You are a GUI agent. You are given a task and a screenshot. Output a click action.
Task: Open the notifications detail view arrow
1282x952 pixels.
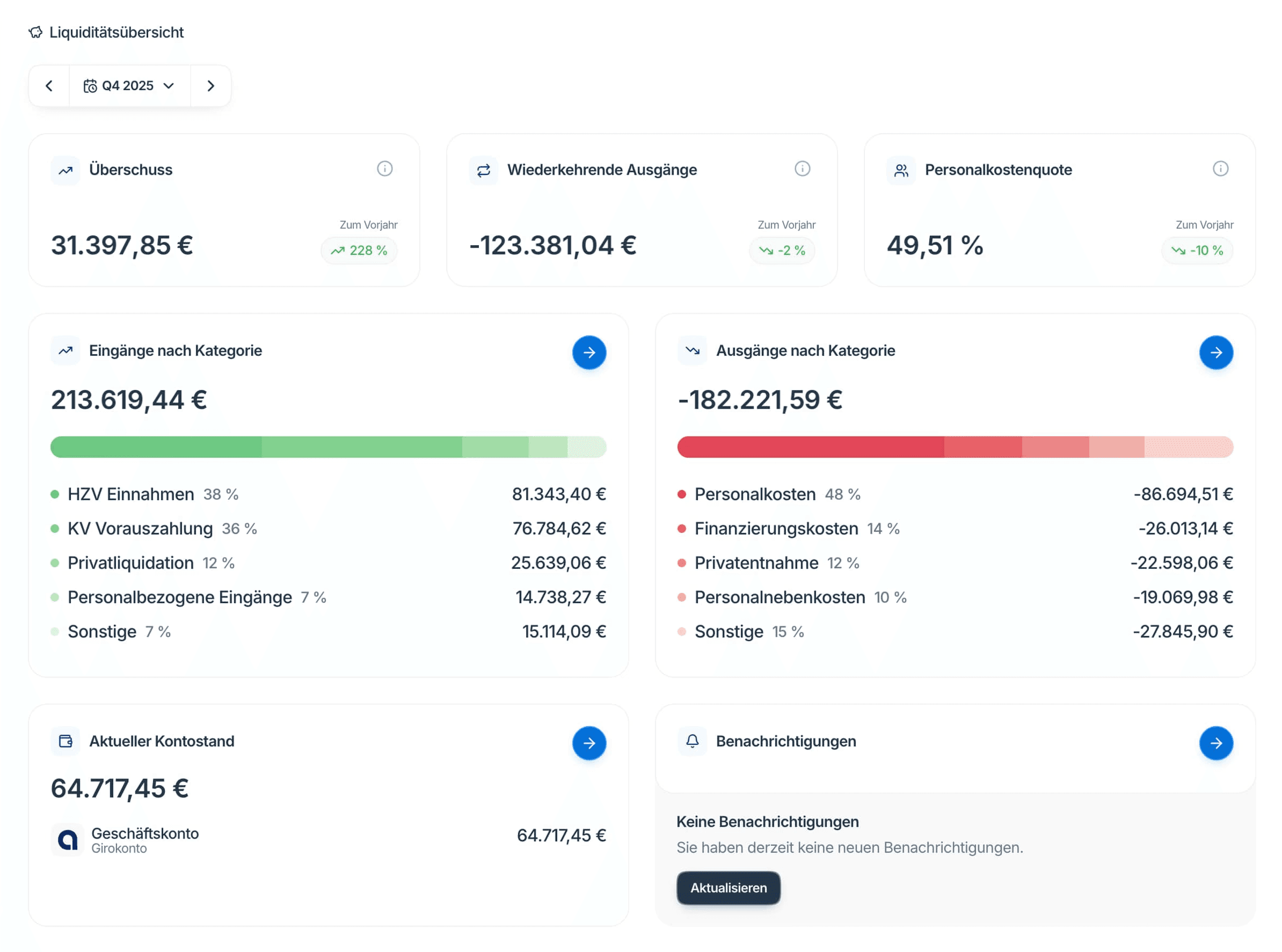1216,743
